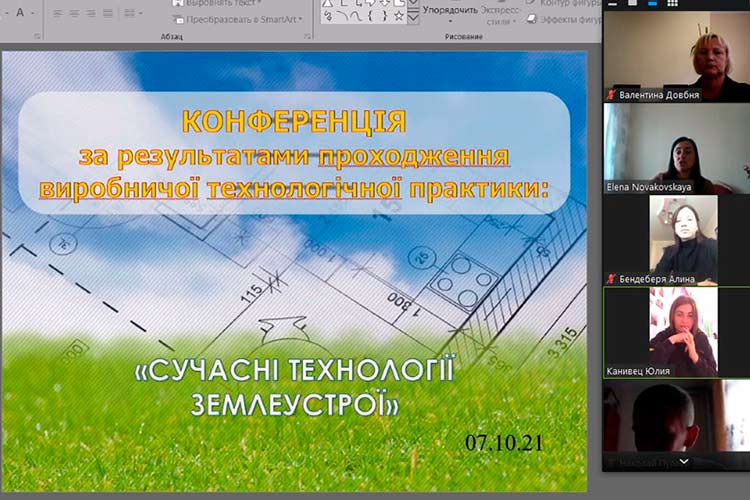Click text 'виробничої технологічної практики:'
This screenshot has width=750, height=500.
click(x=294, y=188)
